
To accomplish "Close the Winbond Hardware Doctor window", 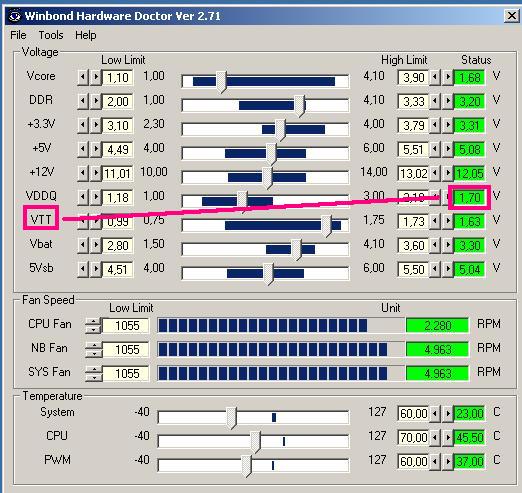I will pos(512,16).
